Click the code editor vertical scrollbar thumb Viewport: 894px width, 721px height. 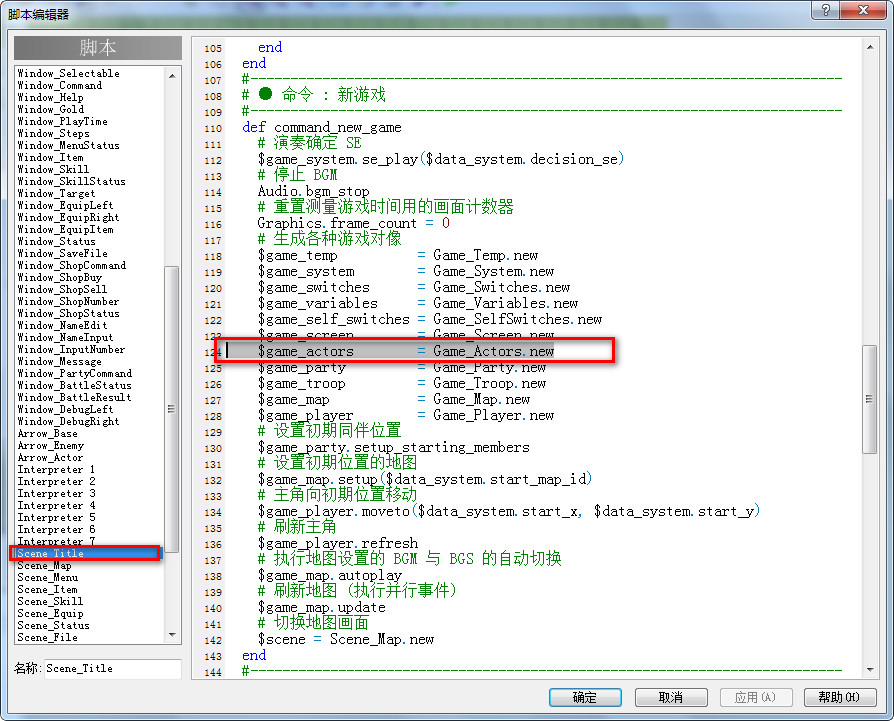coord(869,398)
